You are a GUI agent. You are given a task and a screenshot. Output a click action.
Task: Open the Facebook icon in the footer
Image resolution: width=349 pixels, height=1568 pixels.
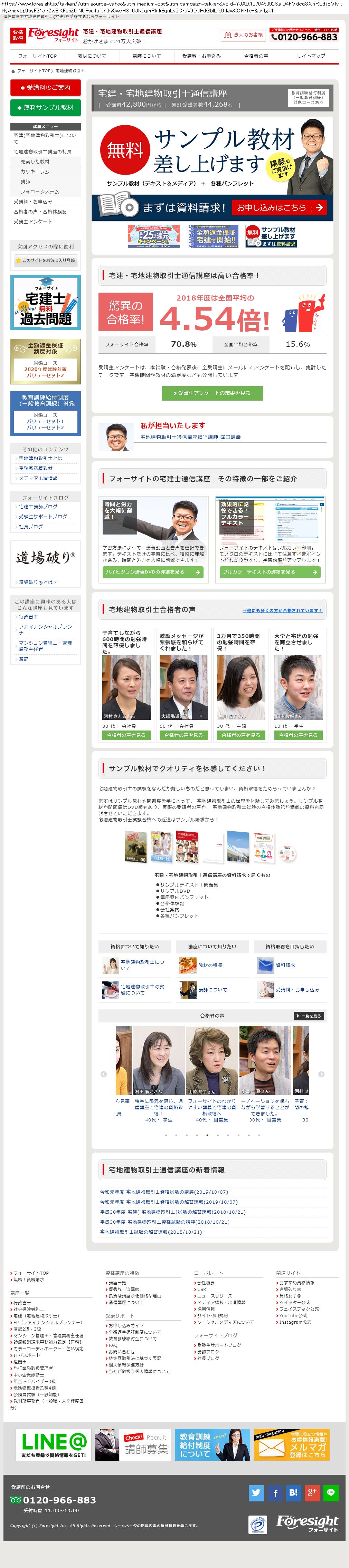[275, 1492]
